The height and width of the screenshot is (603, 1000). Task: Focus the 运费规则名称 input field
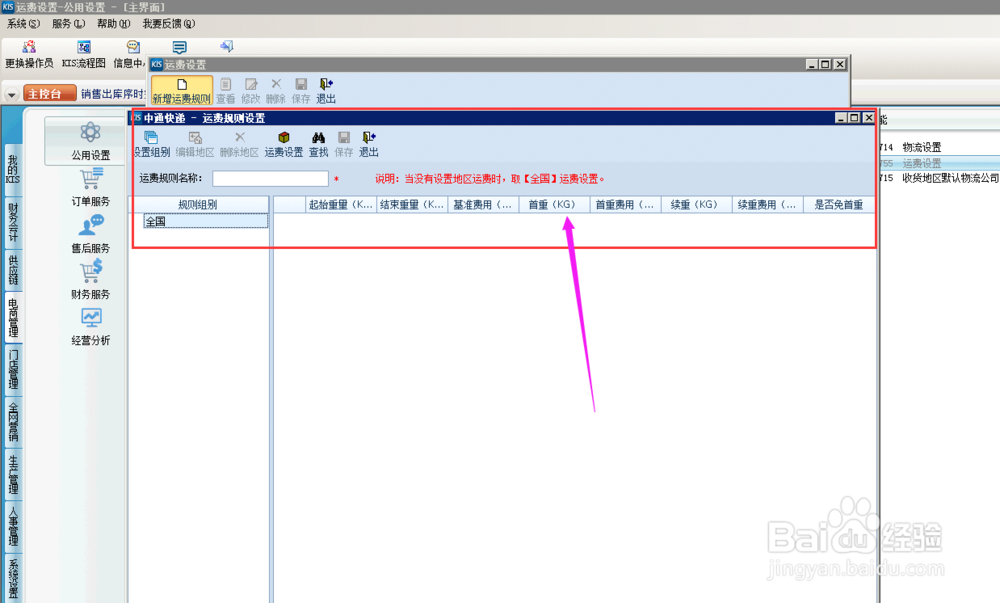click(x=270, y=178)
